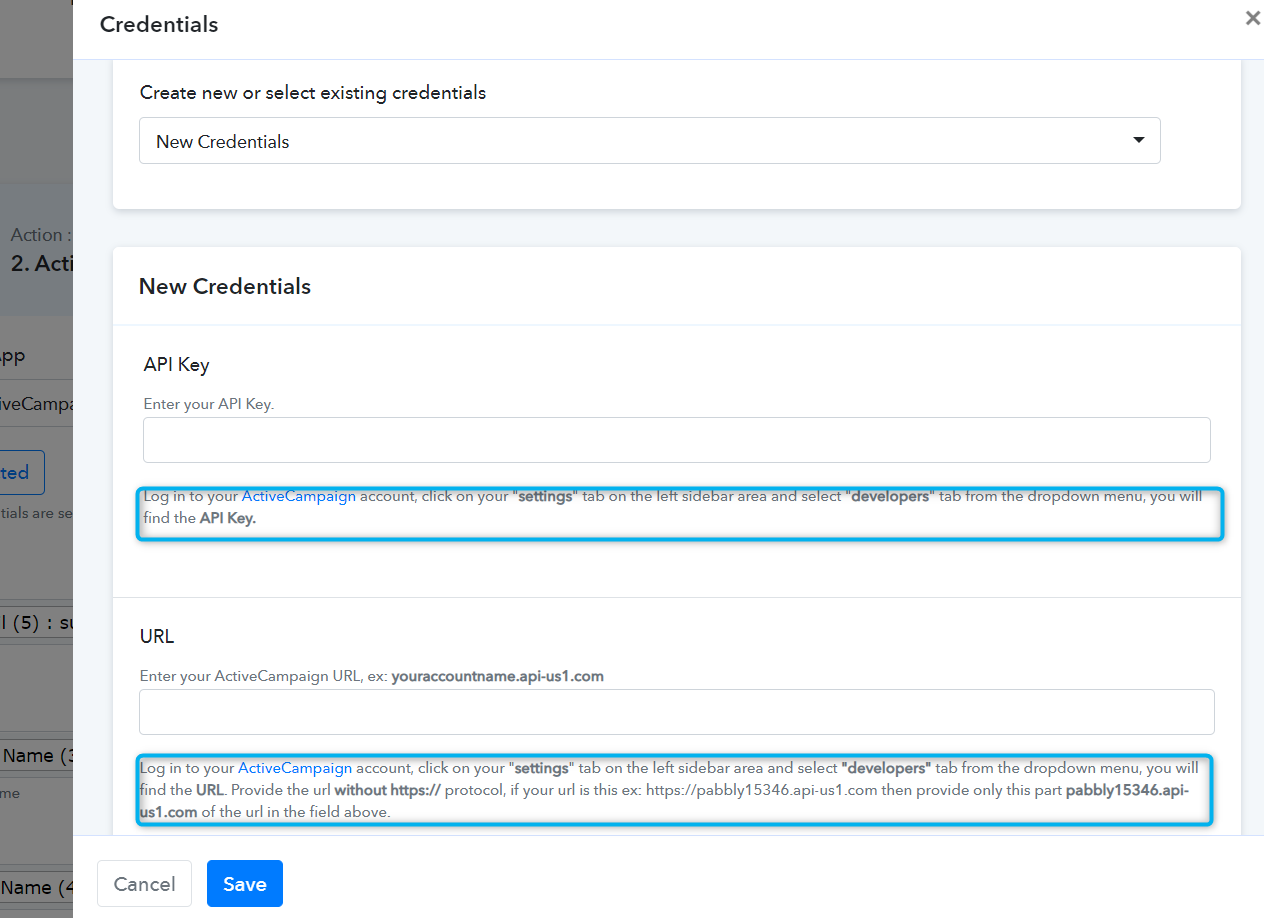Select the Action step 2 header in background
The width and height of the screenshot is (1264, 918).
pos(40,264)
